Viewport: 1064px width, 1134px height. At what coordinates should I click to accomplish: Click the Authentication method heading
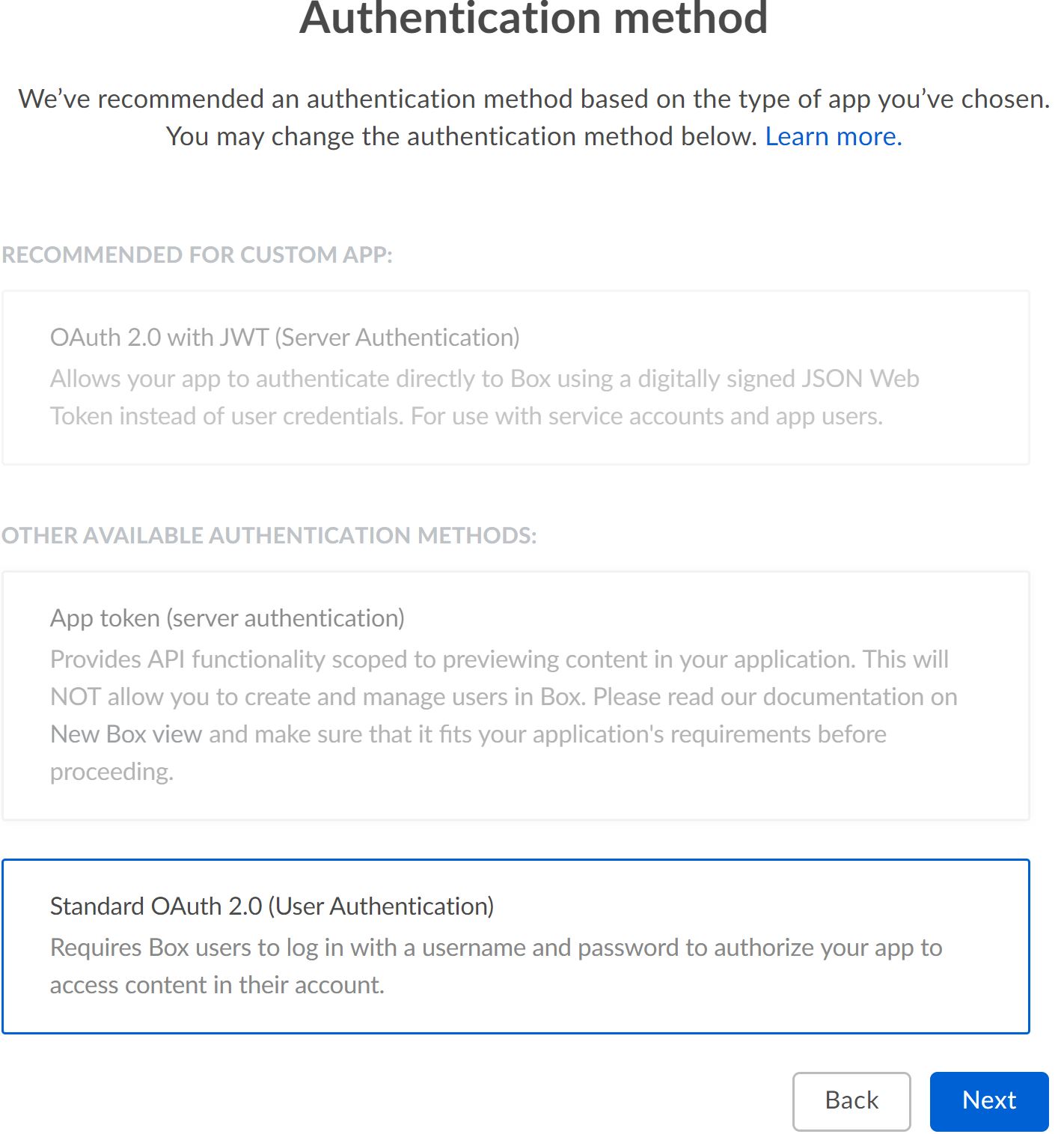(532, 20)
